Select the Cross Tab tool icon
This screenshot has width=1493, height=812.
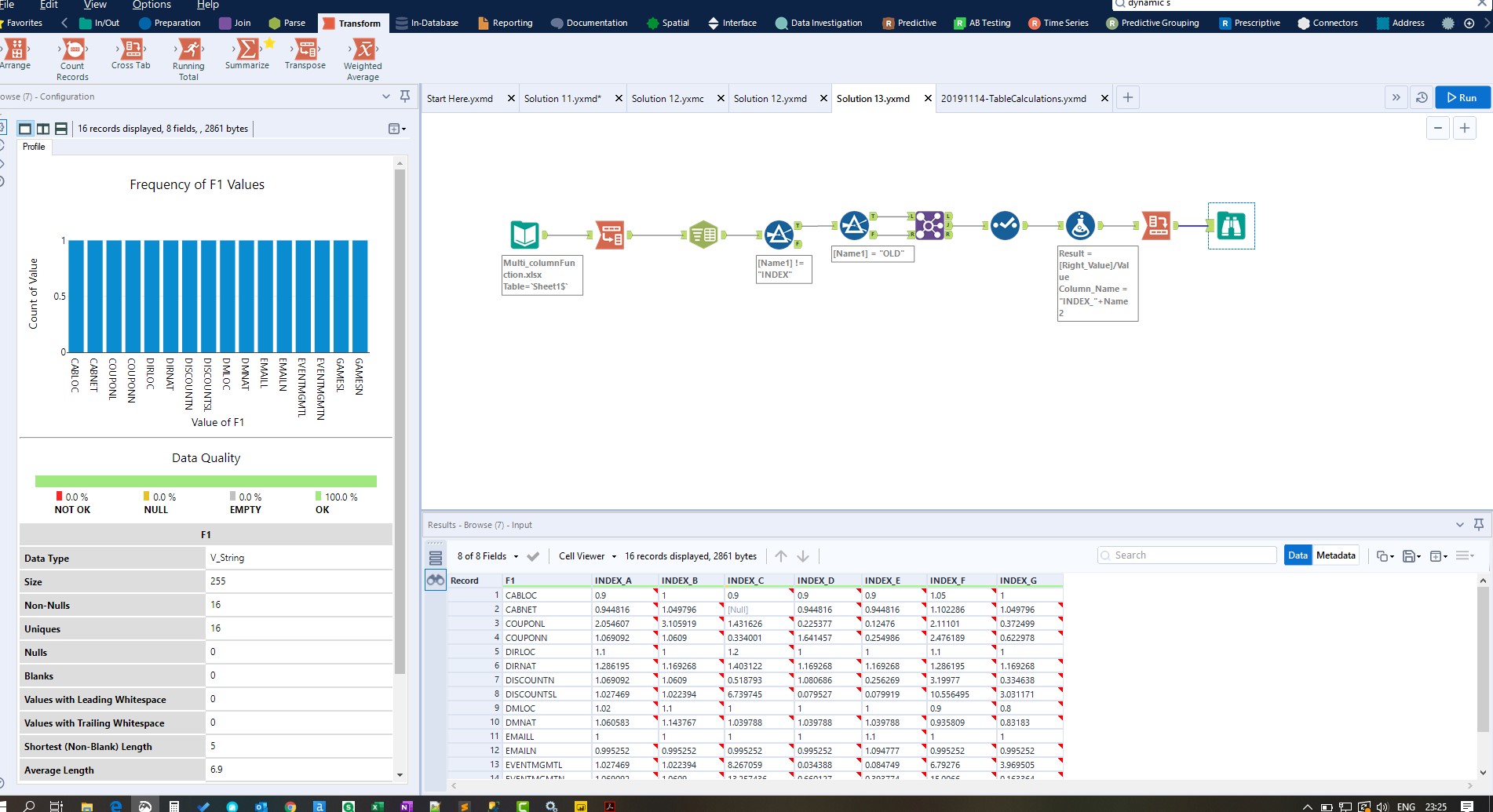[x=131, y=50]
